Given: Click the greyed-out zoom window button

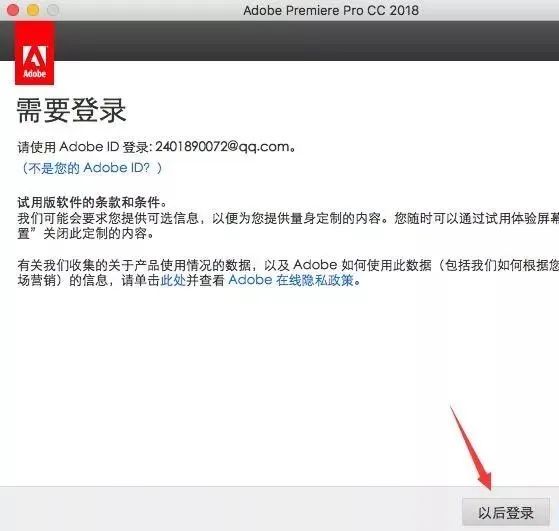Looking at the screenshot, I should point(53,10).
